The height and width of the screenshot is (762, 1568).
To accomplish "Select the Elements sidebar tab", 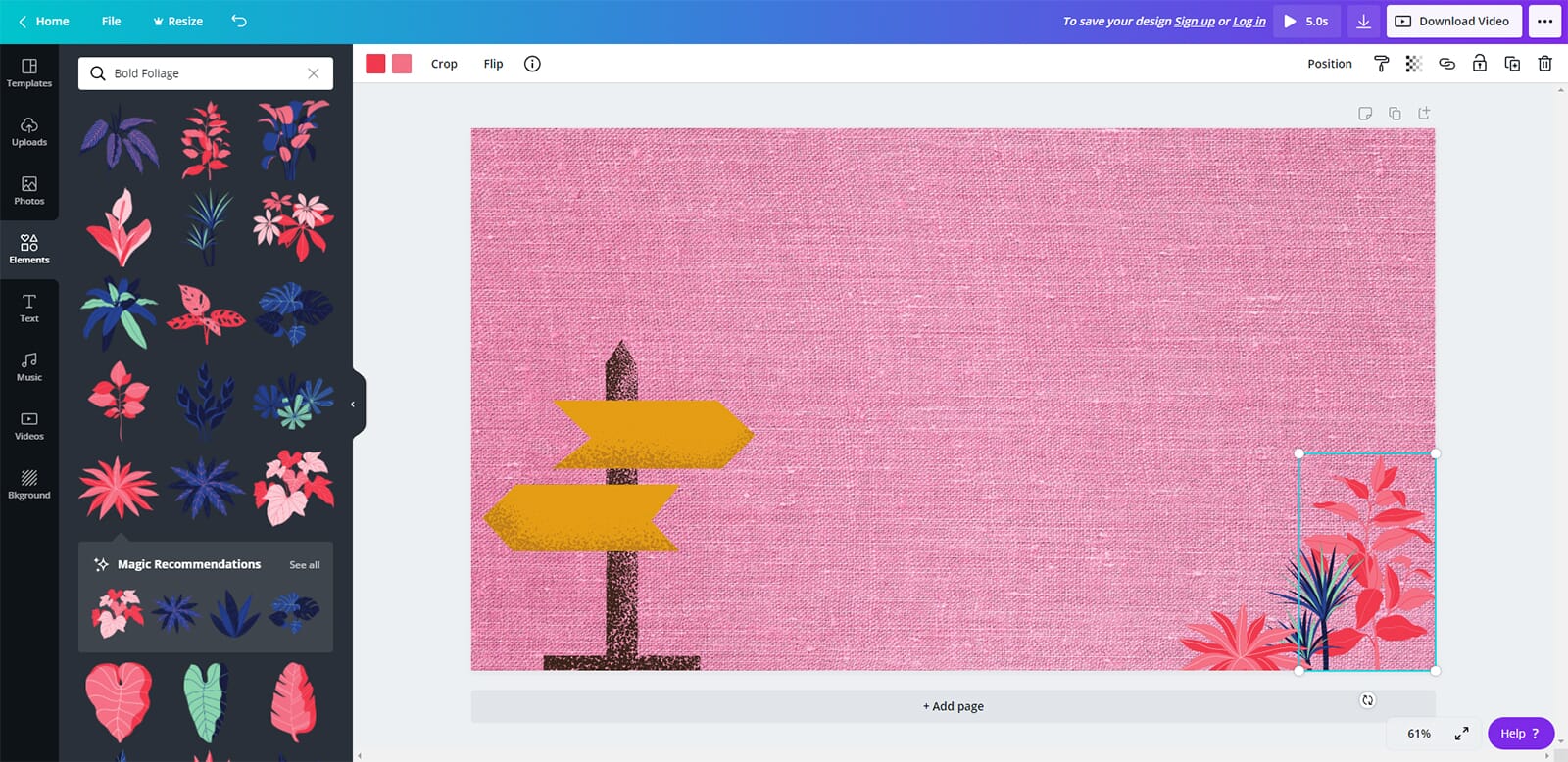I will point(29,249).
